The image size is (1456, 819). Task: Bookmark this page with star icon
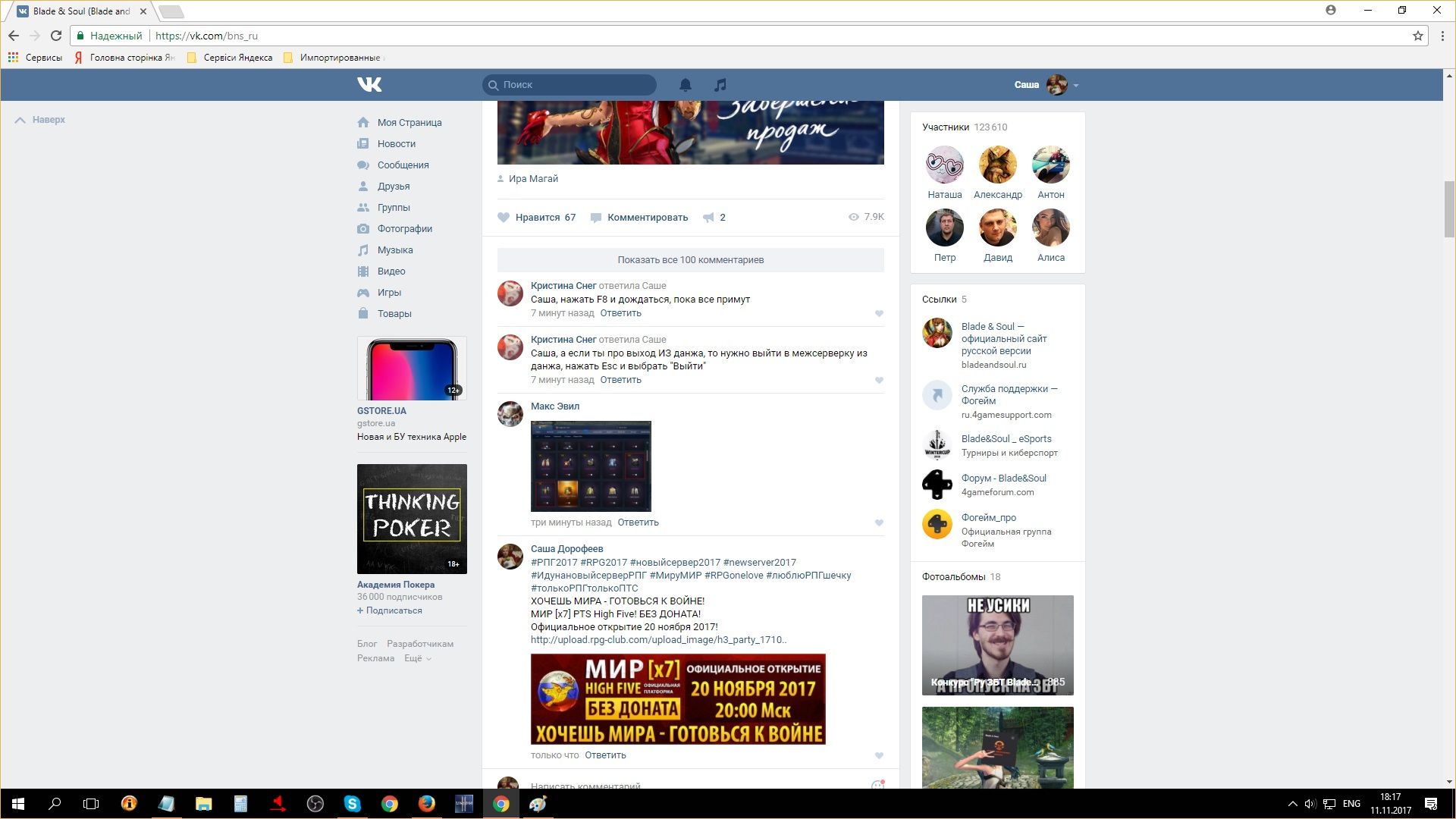[1417, 36]
